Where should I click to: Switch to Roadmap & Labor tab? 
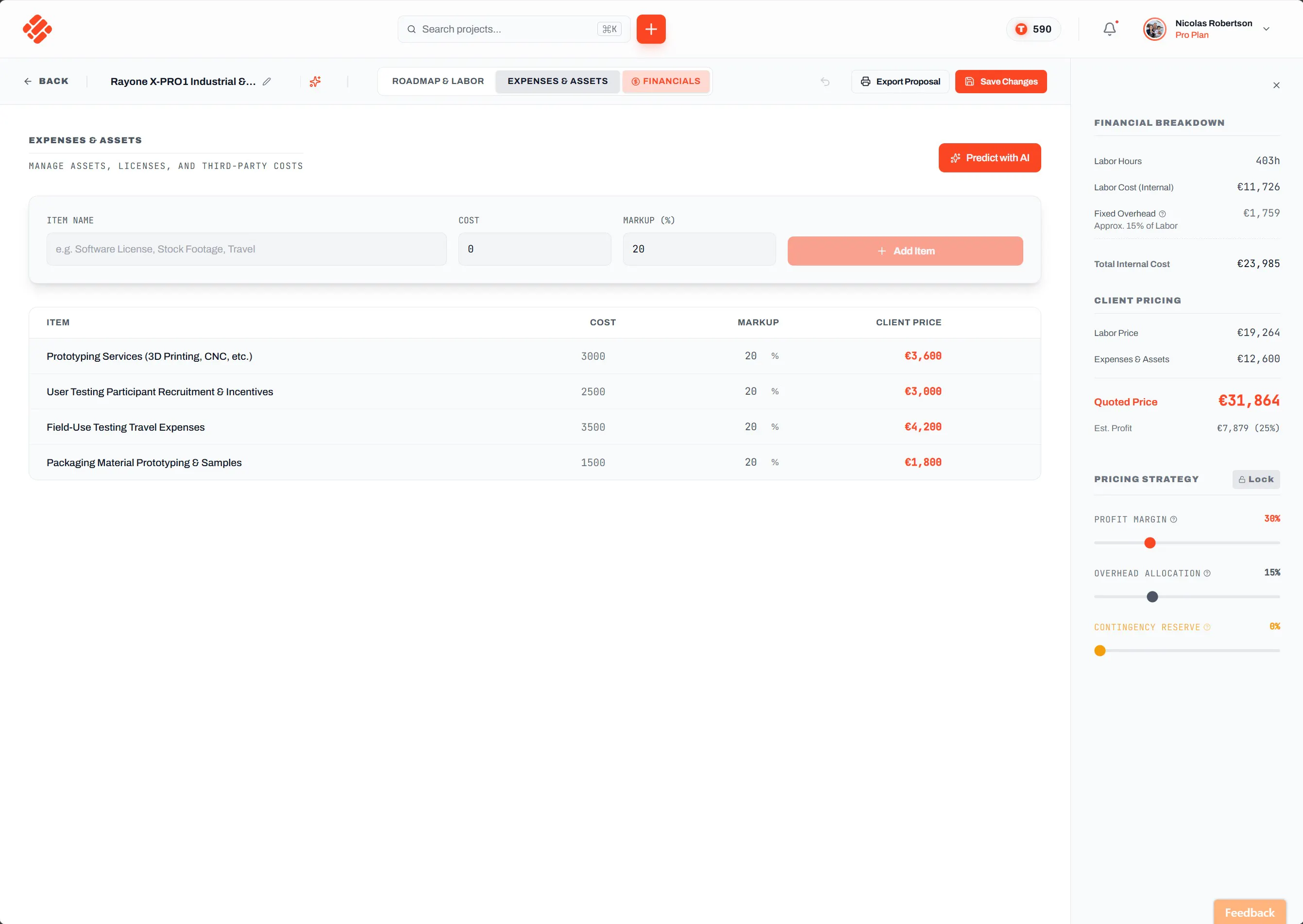coord(438,82)
